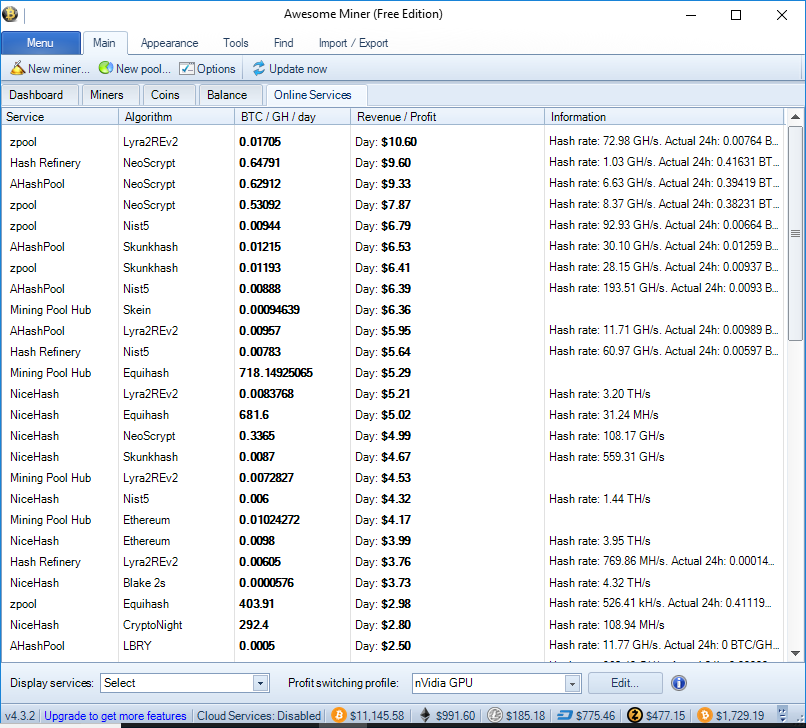Click the Litecoin icon next to $185.18
The height and width of the screenshot is (728, 806).
click(494, 715)
